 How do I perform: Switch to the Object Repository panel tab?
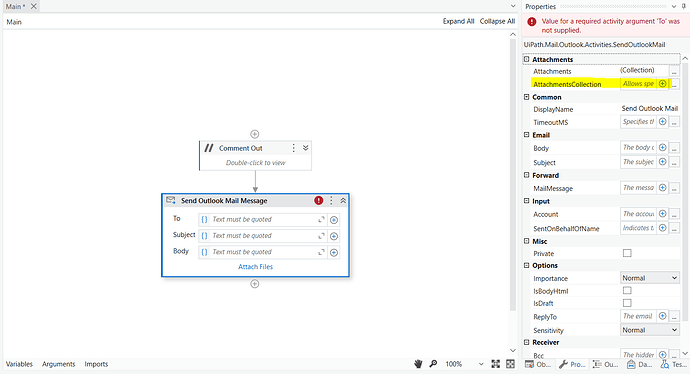(538, 364)
